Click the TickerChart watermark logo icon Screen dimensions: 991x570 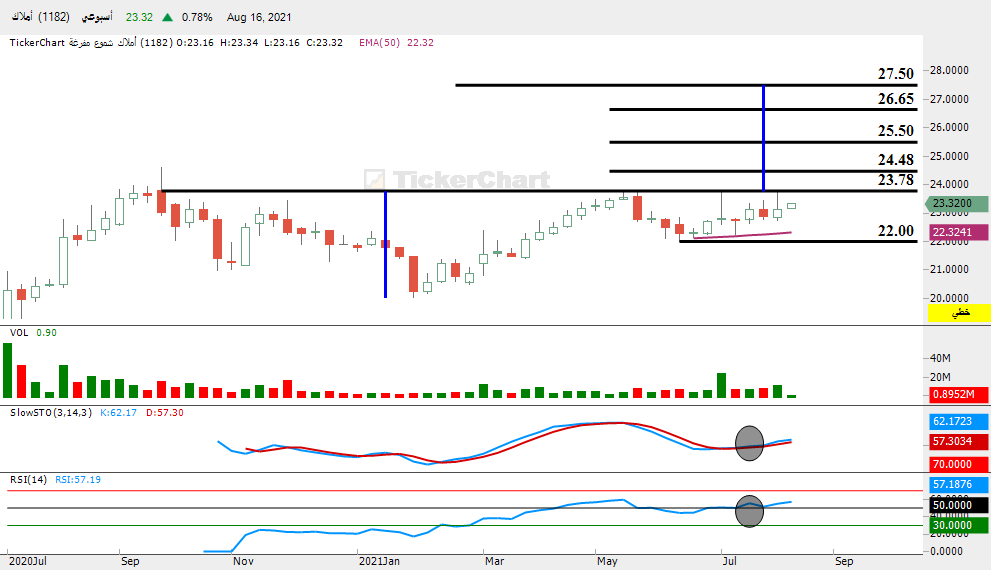[x=374, y=179]
